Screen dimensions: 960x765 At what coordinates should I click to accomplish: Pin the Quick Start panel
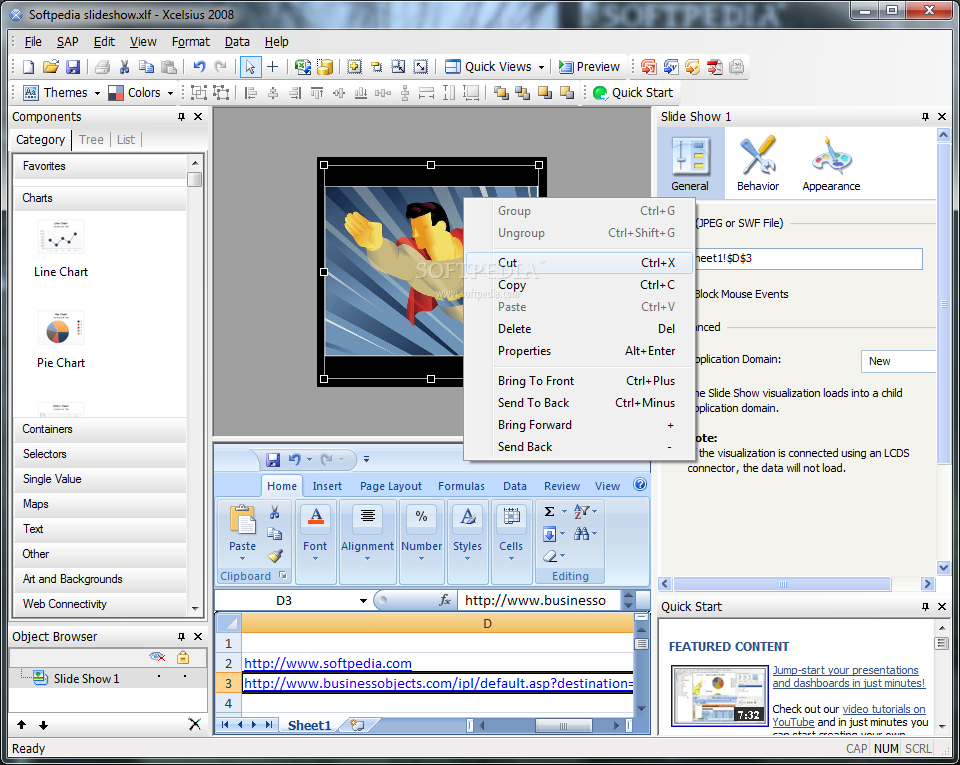click(x=925, y=606)
